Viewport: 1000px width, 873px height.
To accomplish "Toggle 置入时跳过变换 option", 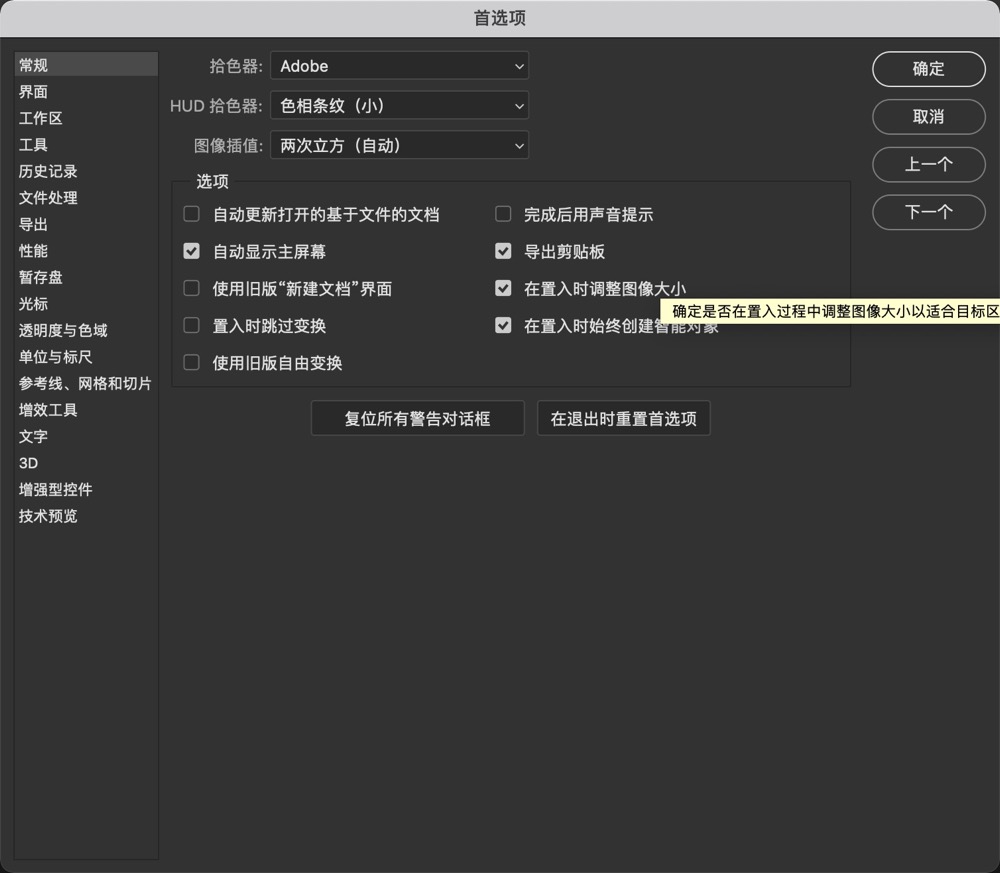I will [190, 325].
